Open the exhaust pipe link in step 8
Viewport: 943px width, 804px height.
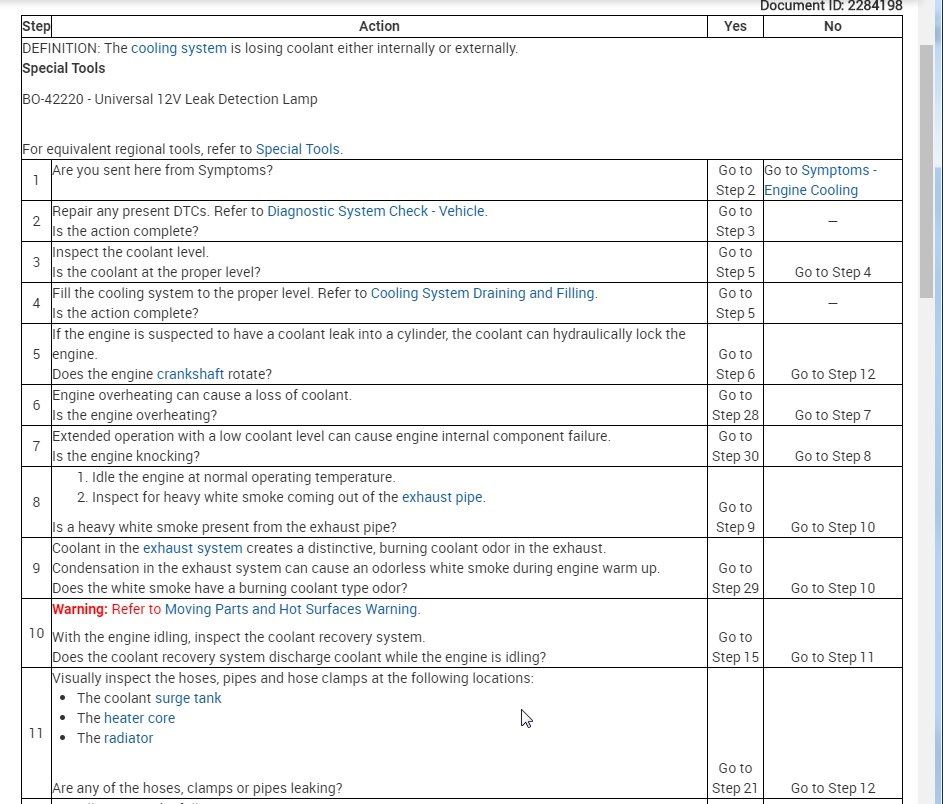tap(442, 497)
